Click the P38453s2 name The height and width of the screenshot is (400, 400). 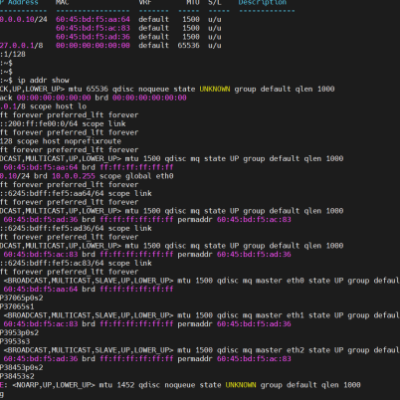click(x=17, y=376)
